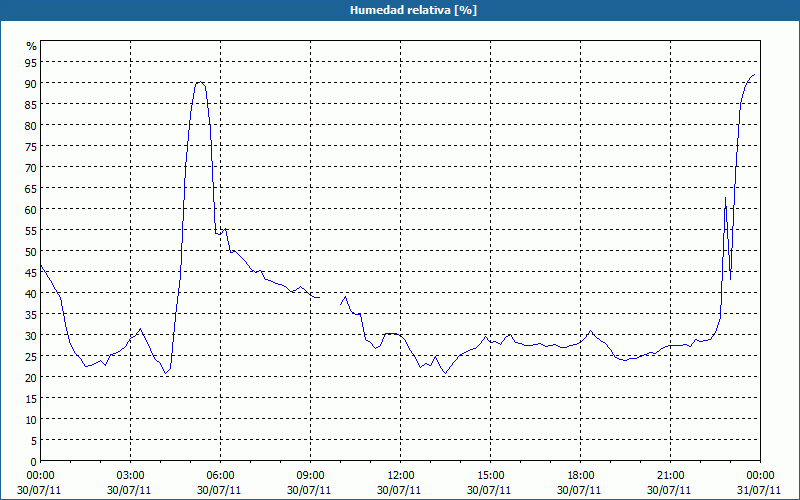Click the 85 y-axis tick label
The image size is (800, 500).
point(31,104)
